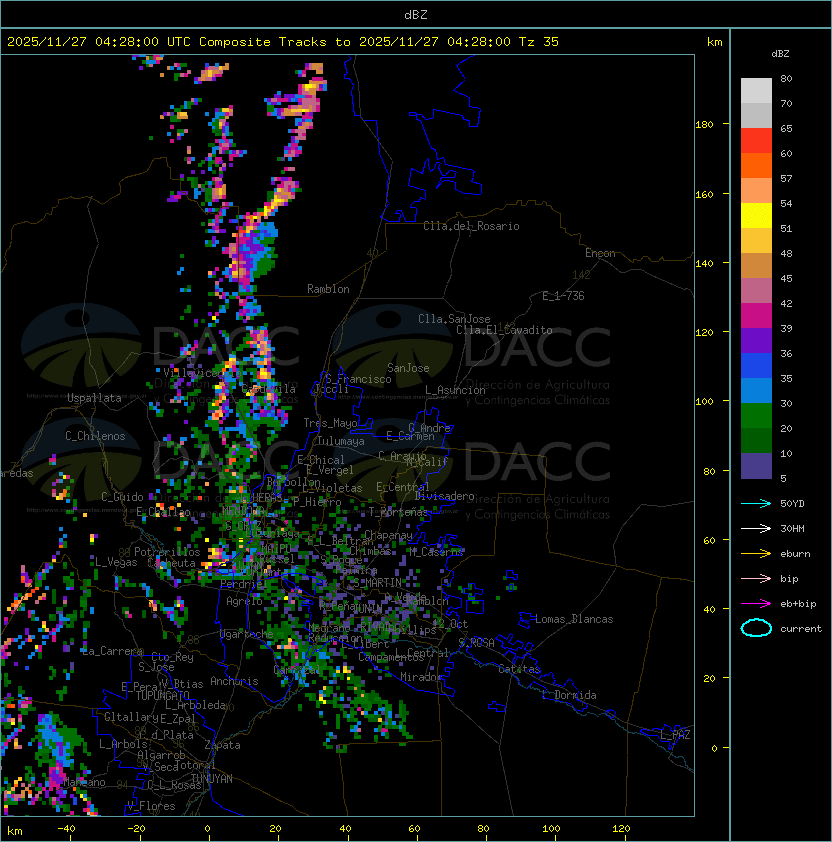This screenshot has width=832, height=842.
Task: Click the 'Ugarteche' place label
Action: click(x=247, y=634)
